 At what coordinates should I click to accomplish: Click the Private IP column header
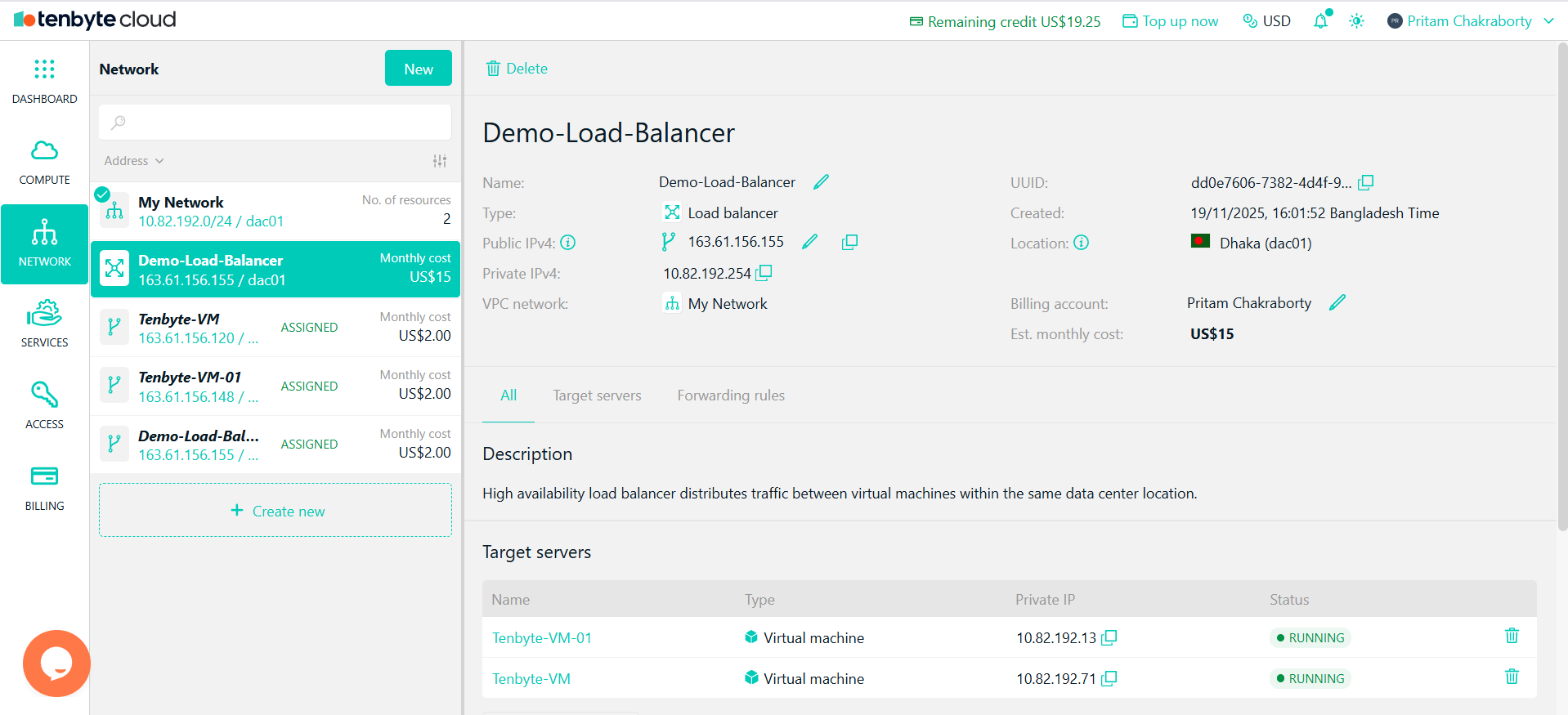pyautogui.click(x=1045, y=599)
